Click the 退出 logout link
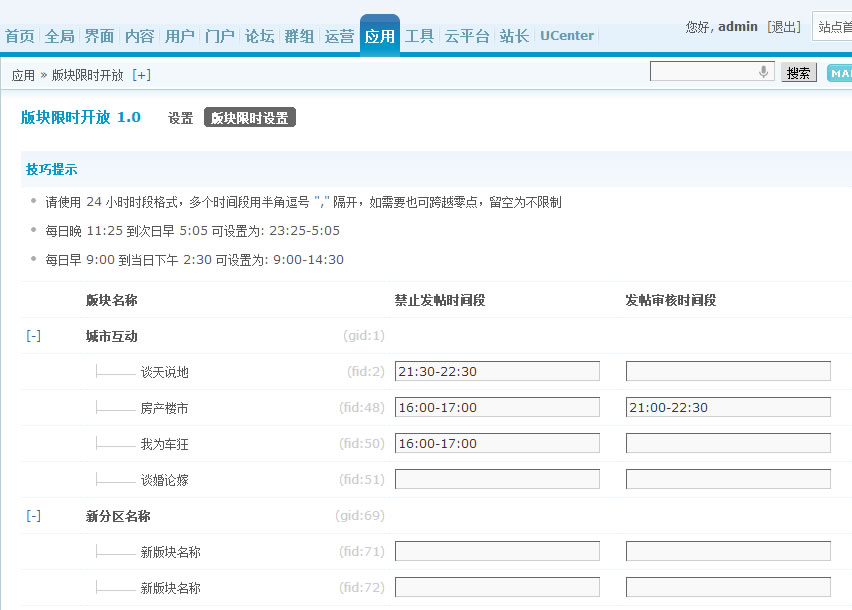 pyautogui.click(x=784, y=27)
